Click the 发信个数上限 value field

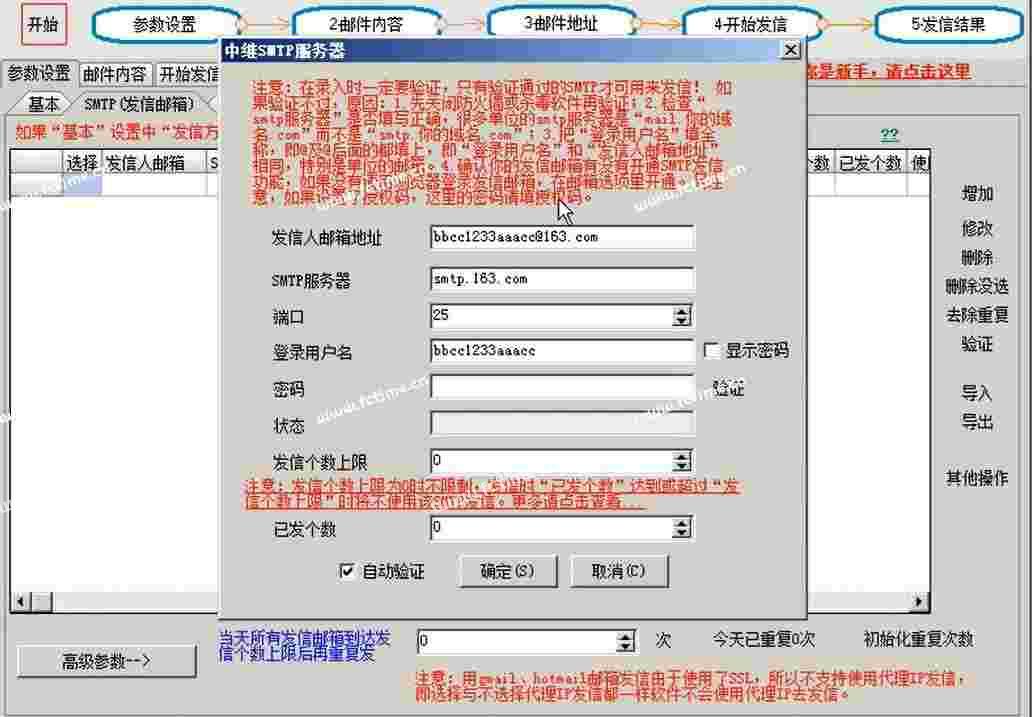(x=552, y=461)
